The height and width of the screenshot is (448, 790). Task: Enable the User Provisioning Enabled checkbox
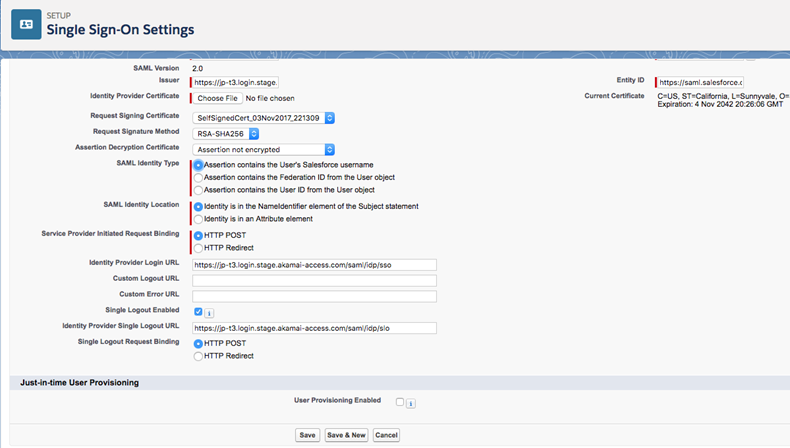pos(400,402)
